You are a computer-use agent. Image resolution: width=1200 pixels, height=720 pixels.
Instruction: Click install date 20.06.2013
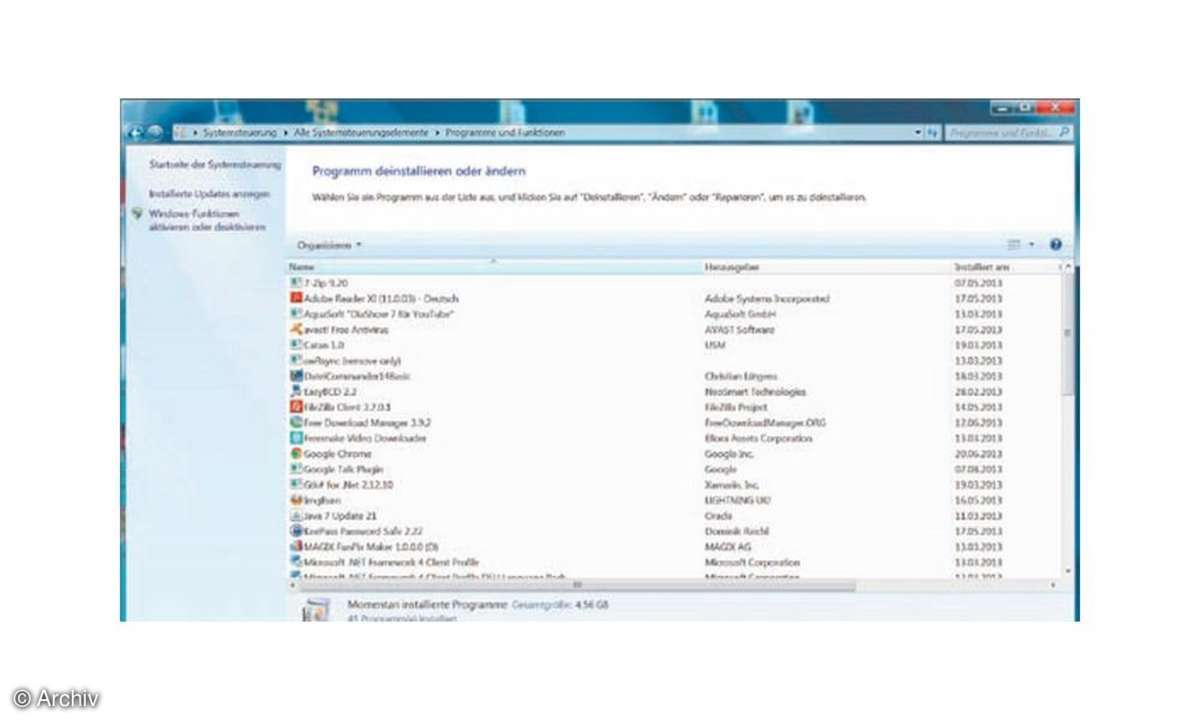(978, 454)
